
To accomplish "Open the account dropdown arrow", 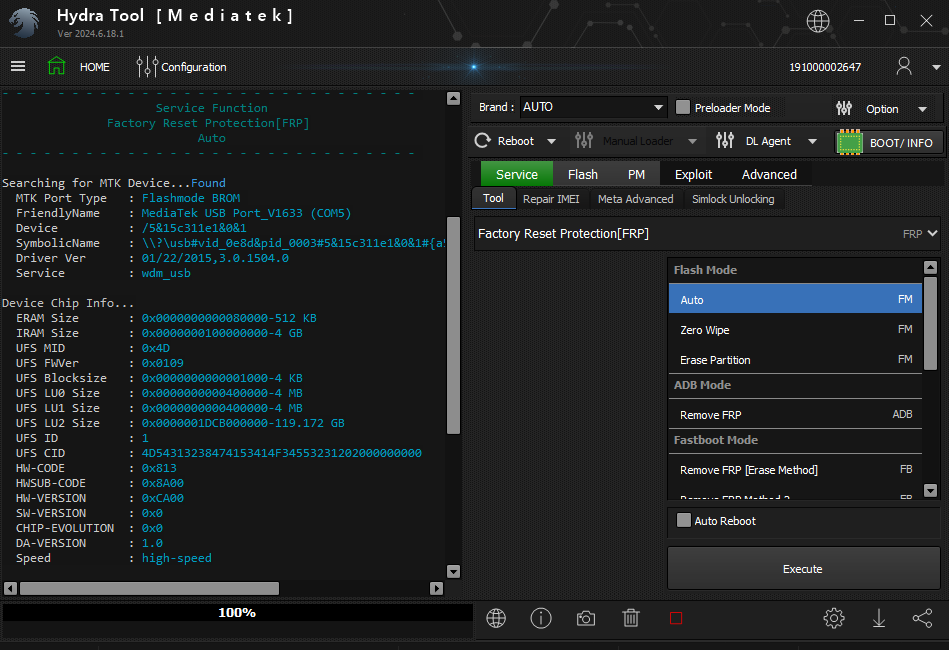I will click(x=936, y=67).
